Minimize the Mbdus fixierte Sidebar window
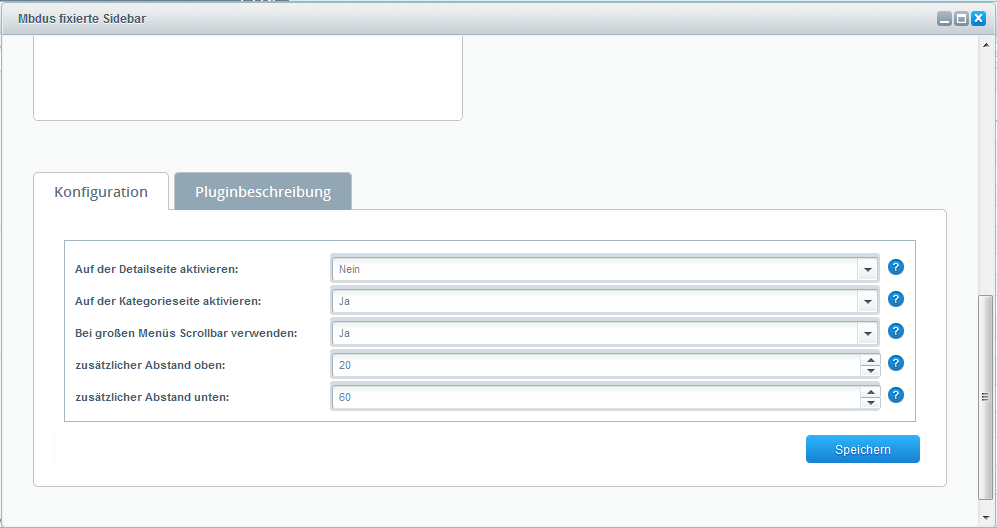 [x=944, y=18]
